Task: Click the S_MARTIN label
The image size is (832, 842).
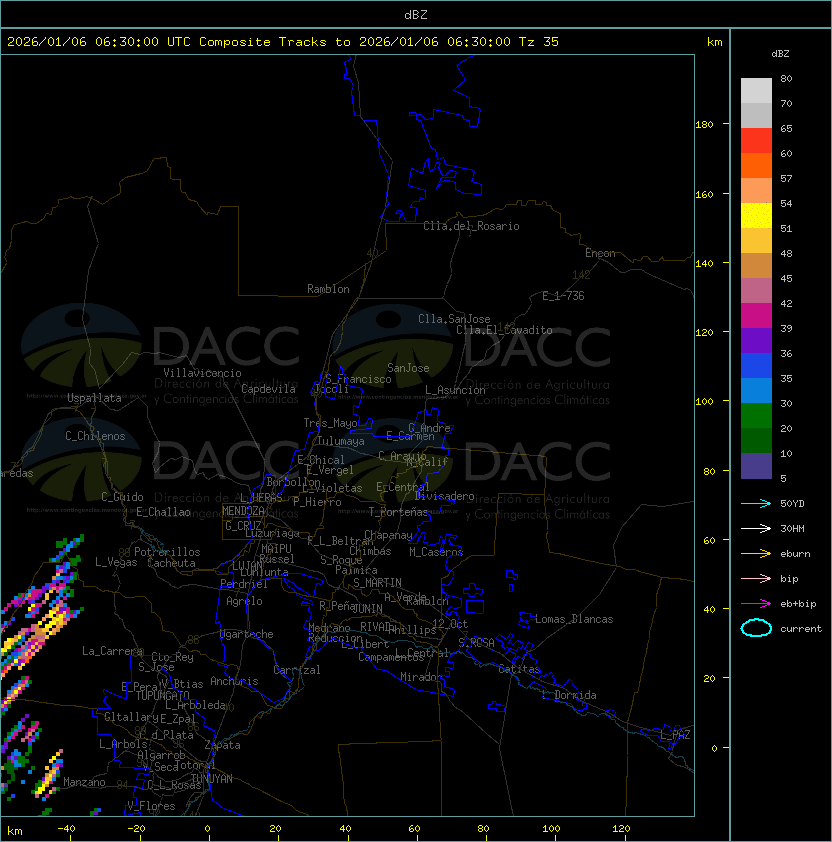Action: [378, 583]
